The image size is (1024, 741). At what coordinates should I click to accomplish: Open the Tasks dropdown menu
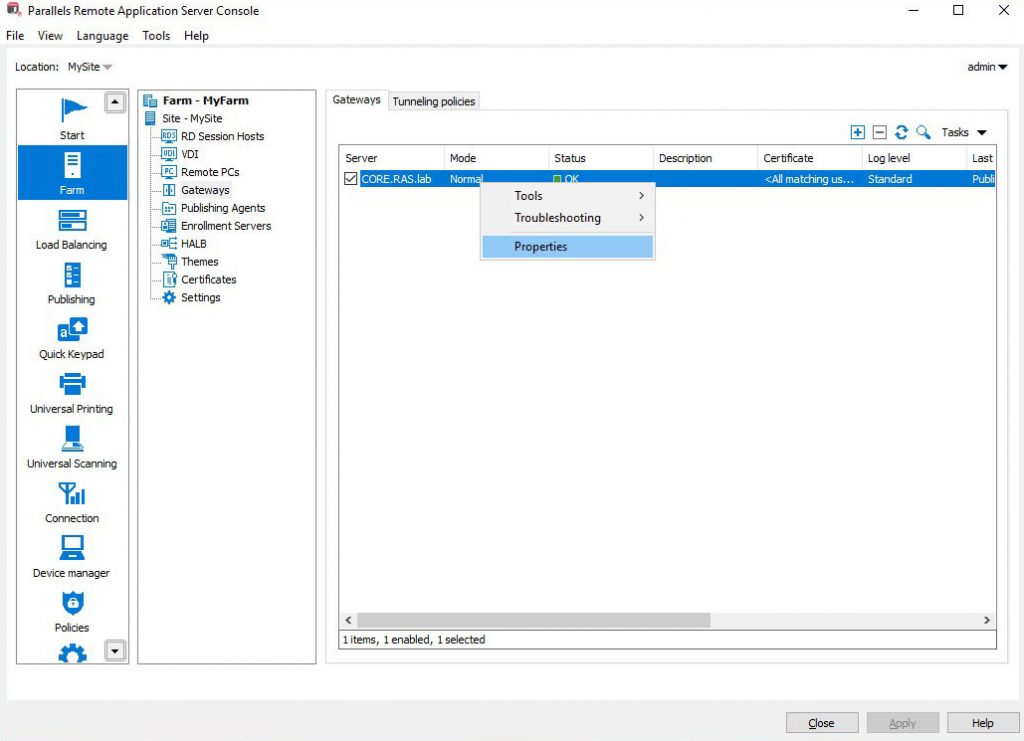coord(963,133)
